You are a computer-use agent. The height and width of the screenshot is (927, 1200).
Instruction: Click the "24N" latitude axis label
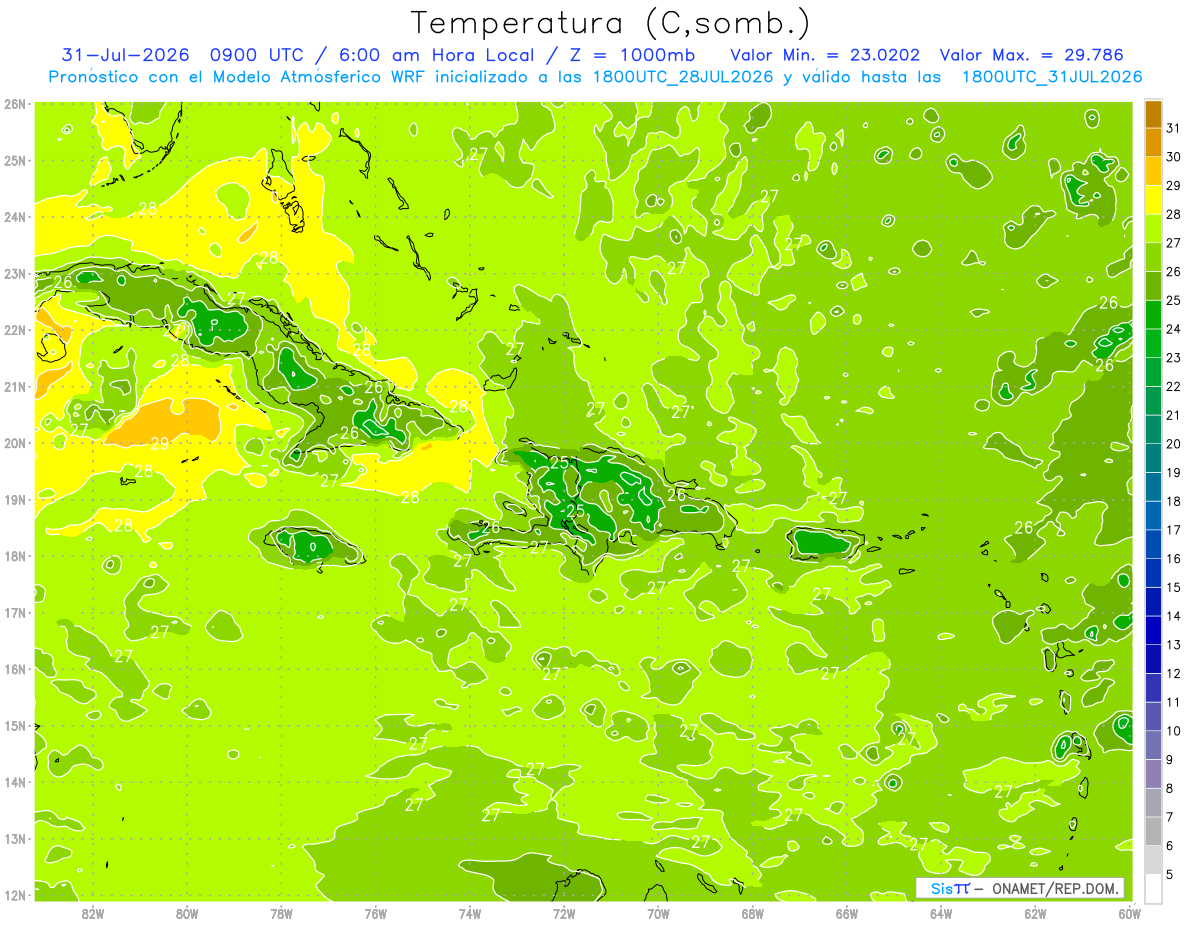(15, 217)
